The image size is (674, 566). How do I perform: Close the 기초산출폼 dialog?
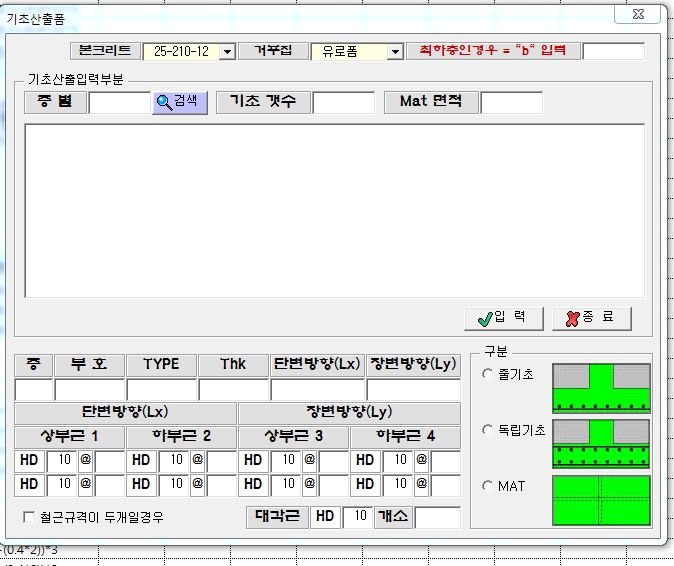(x=638, y=15)
